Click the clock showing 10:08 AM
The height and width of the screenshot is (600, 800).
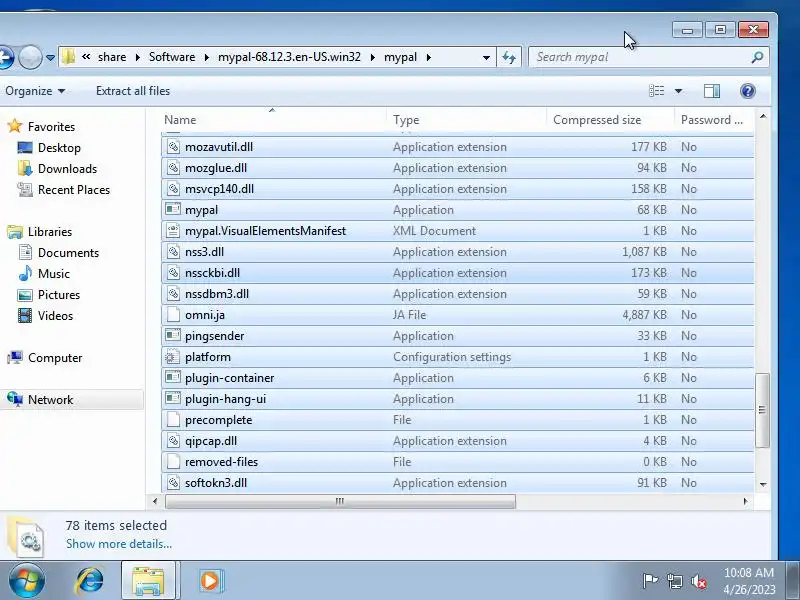pos(748,573)
